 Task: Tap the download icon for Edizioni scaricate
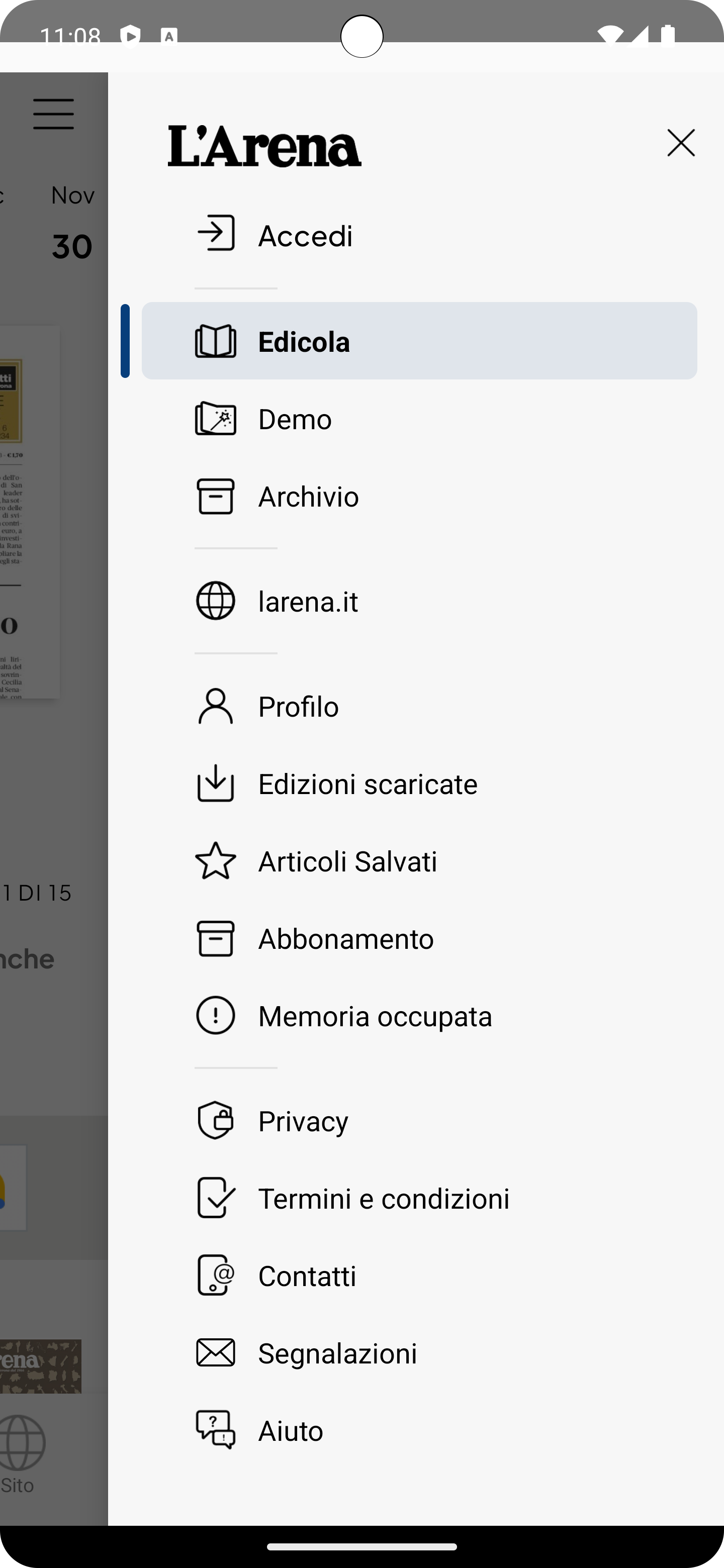[216, 783]
